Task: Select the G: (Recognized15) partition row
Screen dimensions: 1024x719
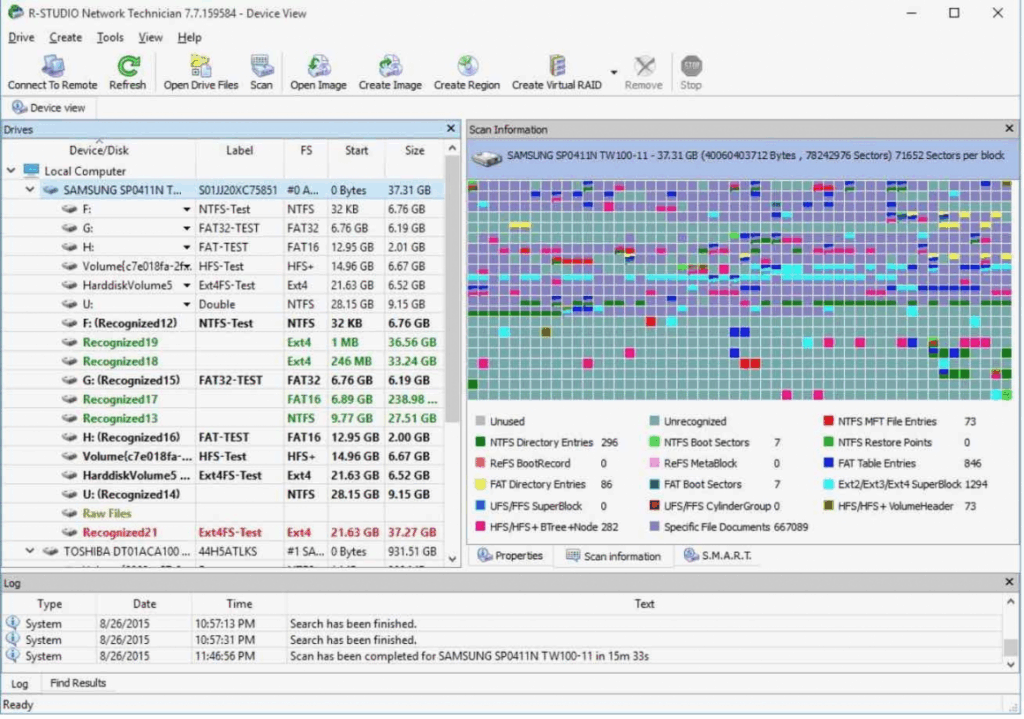Action: [223, 381]
